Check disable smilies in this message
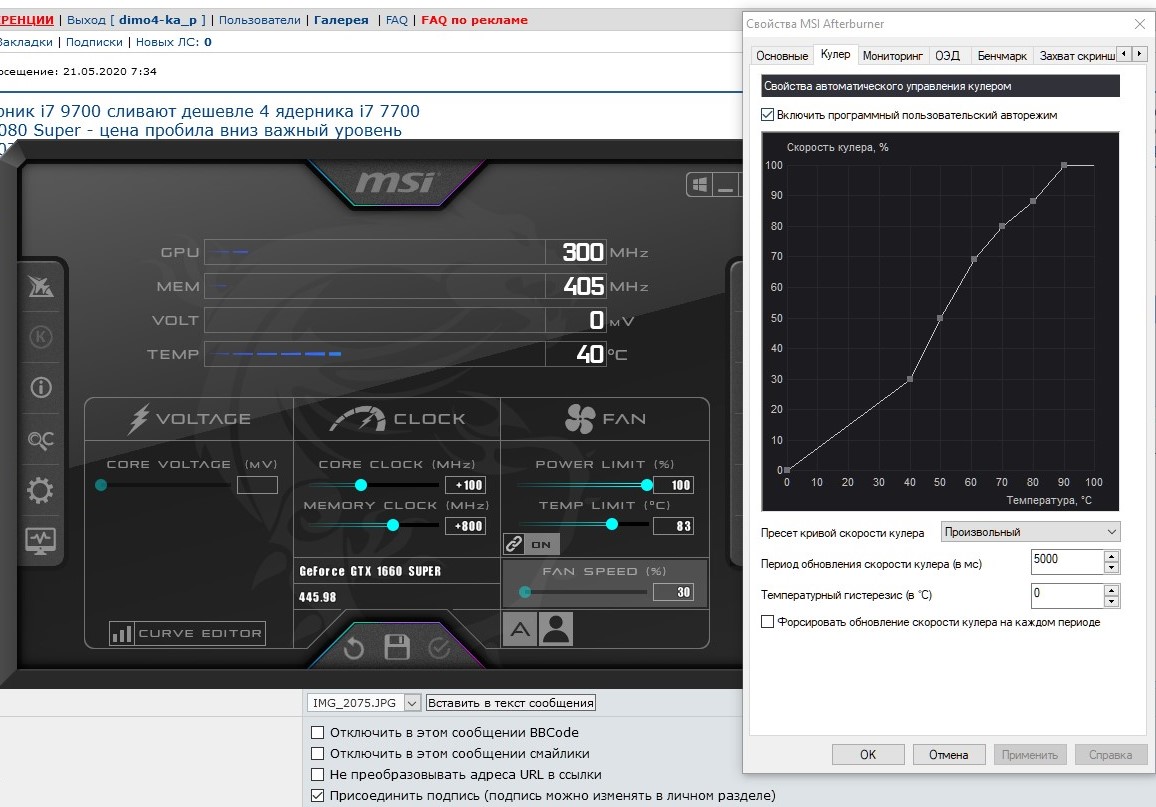Image resolution: width=1156 pixels, height=807 pixels. point(318,753)
